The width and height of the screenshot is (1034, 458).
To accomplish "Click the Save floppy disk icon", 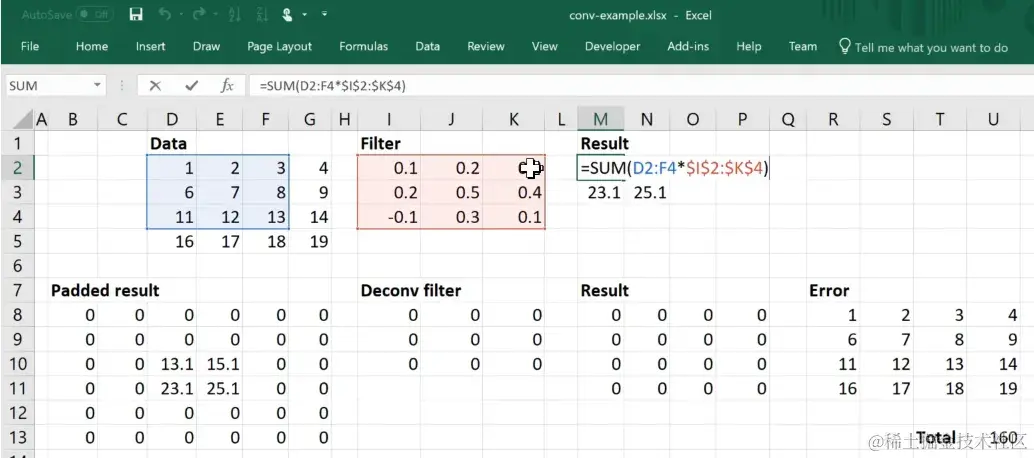I will [x=137, y=14].
